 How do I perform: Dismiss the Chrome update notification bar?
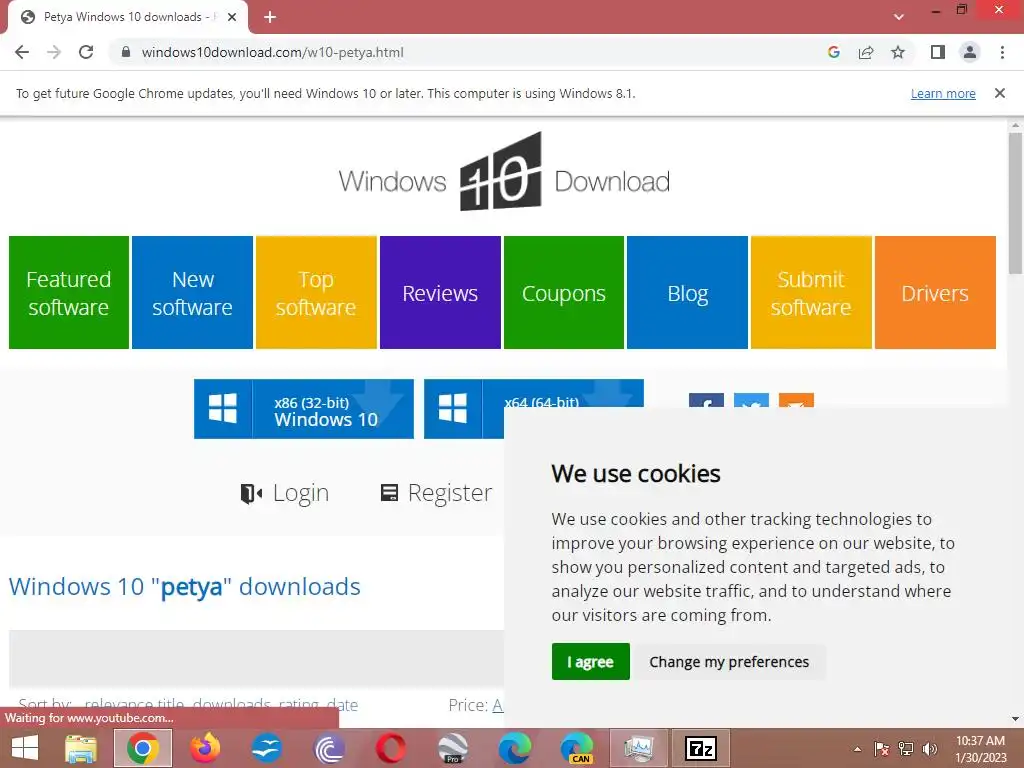click(x=999, y=93)
